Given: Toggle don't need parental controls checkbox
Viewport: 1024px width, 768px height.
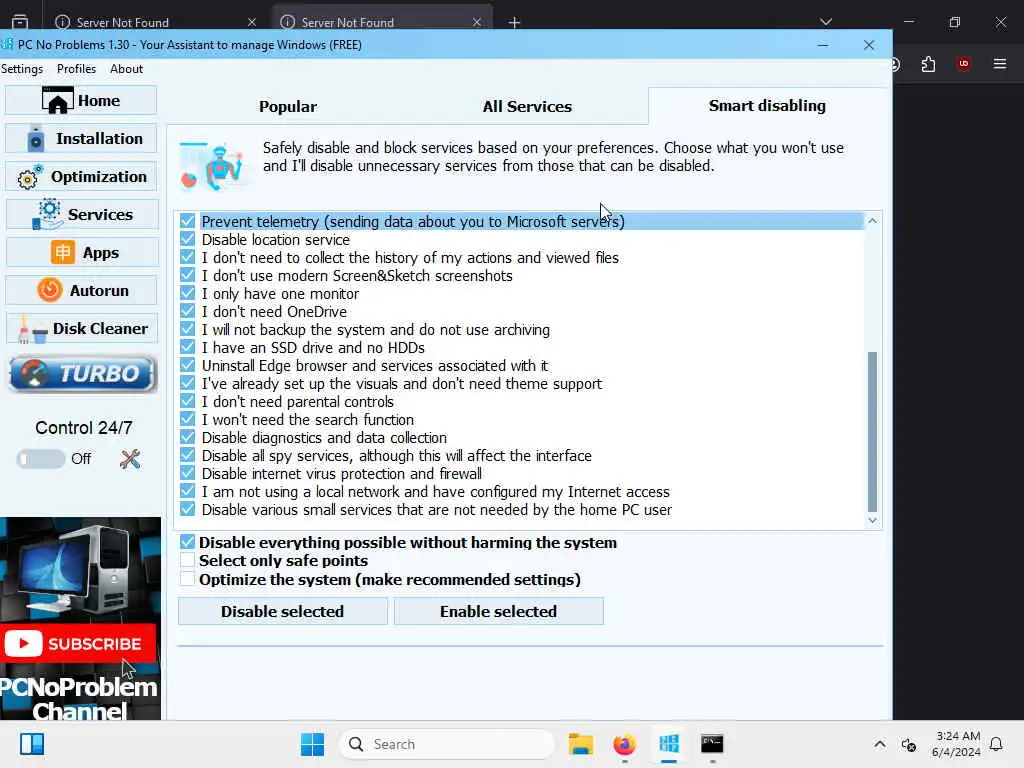Looking at the screenshot, I should tap(187, 401).
